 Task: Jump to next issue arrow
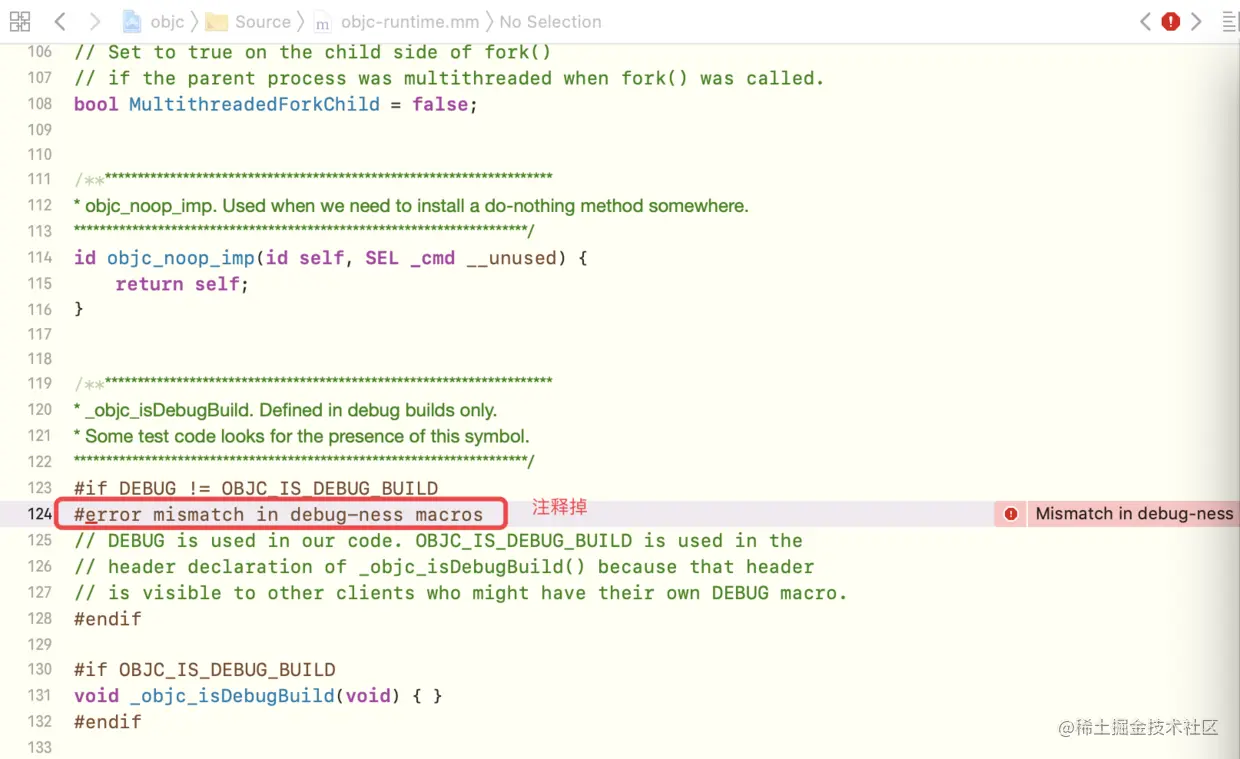(x=1196, y=21)
